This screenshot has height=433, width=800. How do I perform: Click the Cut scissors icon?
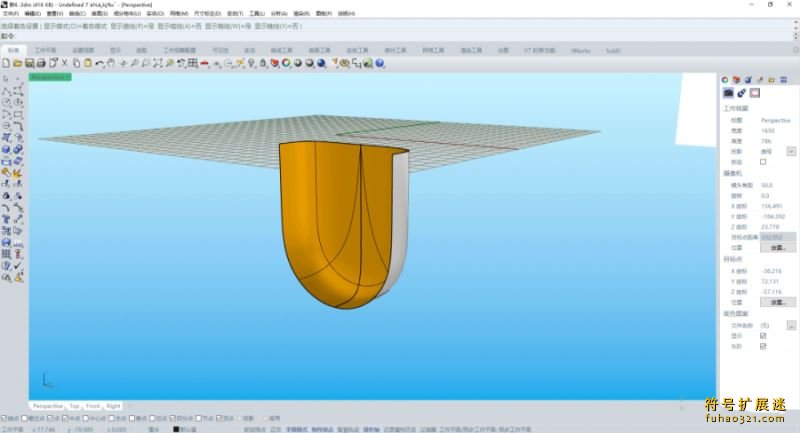click(64, 63)
